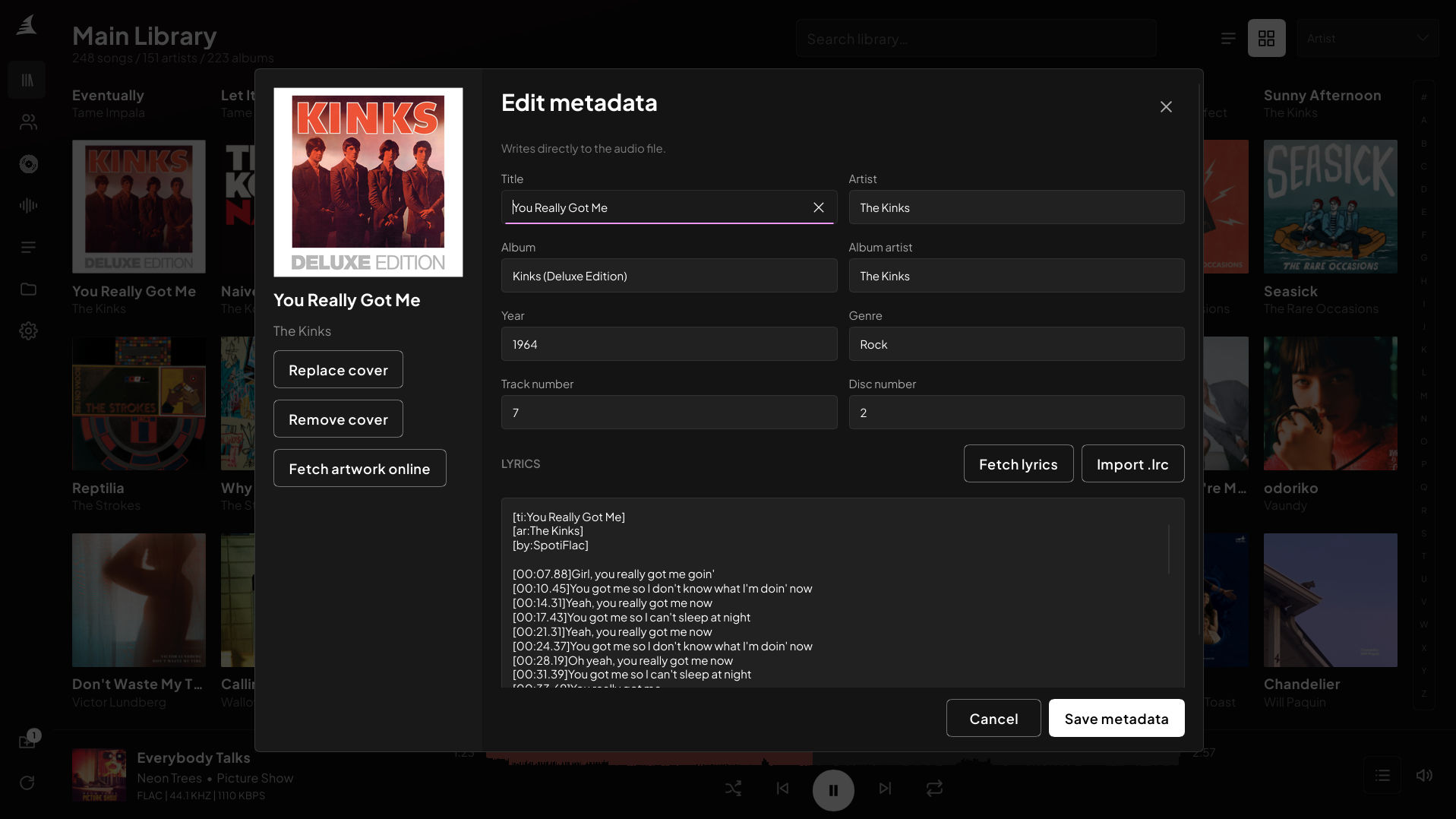Seek in the waveform progress bar
The height and width of the screenshot is (819, 1456).
pyautogui.click(x=832, y=758)
